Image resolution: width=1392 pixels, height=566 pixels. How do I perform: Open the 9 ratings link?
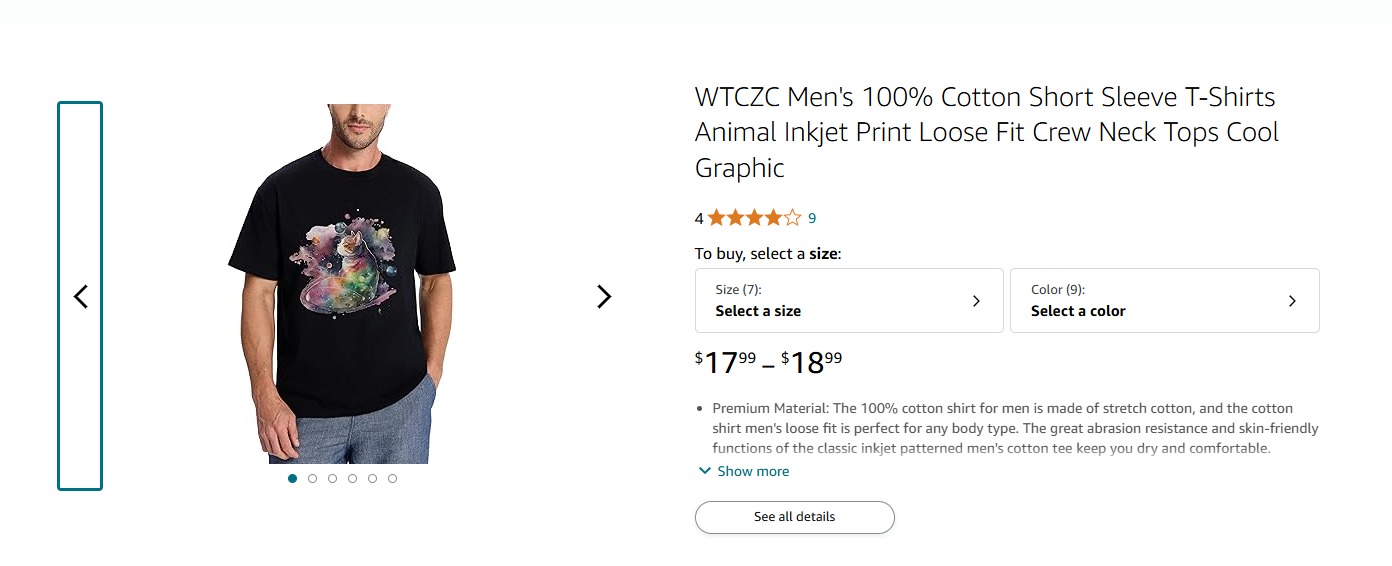812,218
